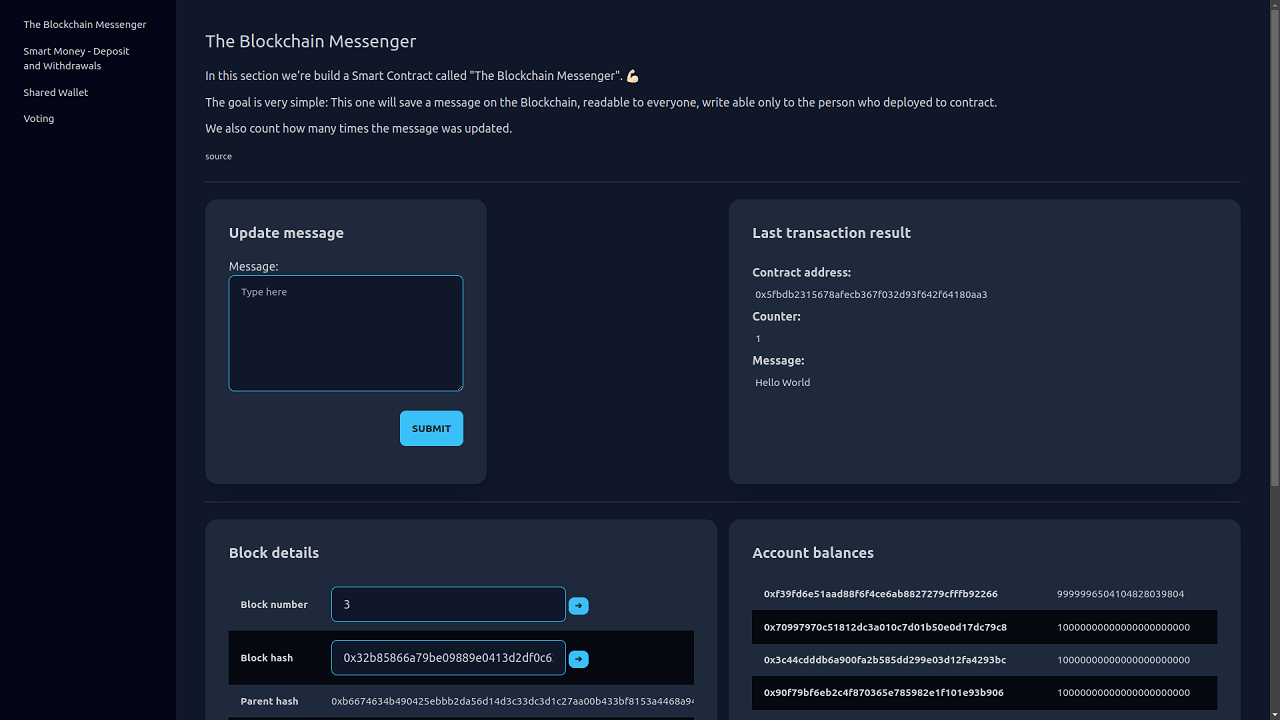Click into the Block hash input

[x=448, y=658]
